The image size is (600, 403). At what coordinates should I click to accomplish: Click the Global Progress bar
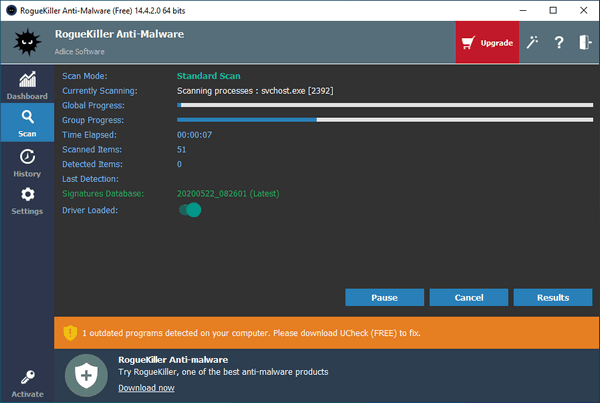(x=385, y=105)
